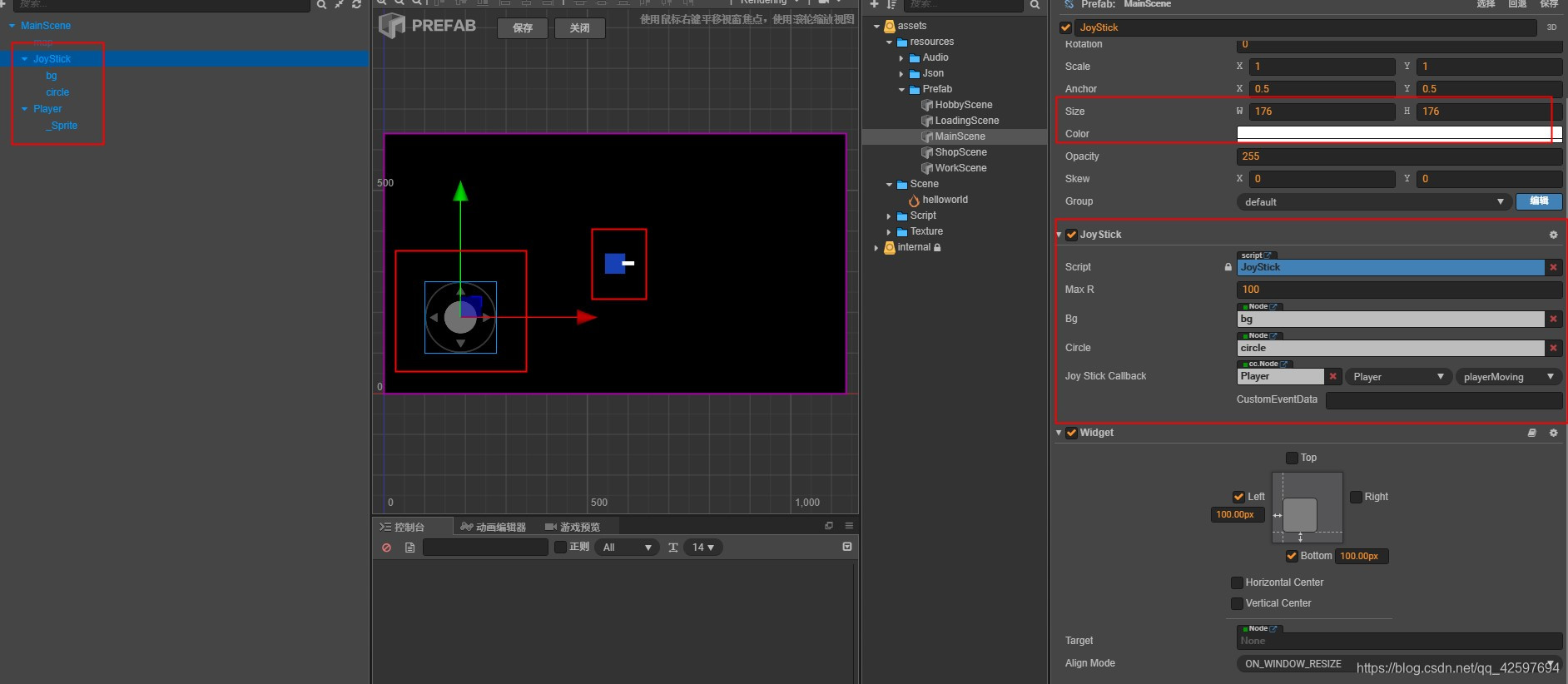Click 回退 revert in the prefab header

[1517, 4]
